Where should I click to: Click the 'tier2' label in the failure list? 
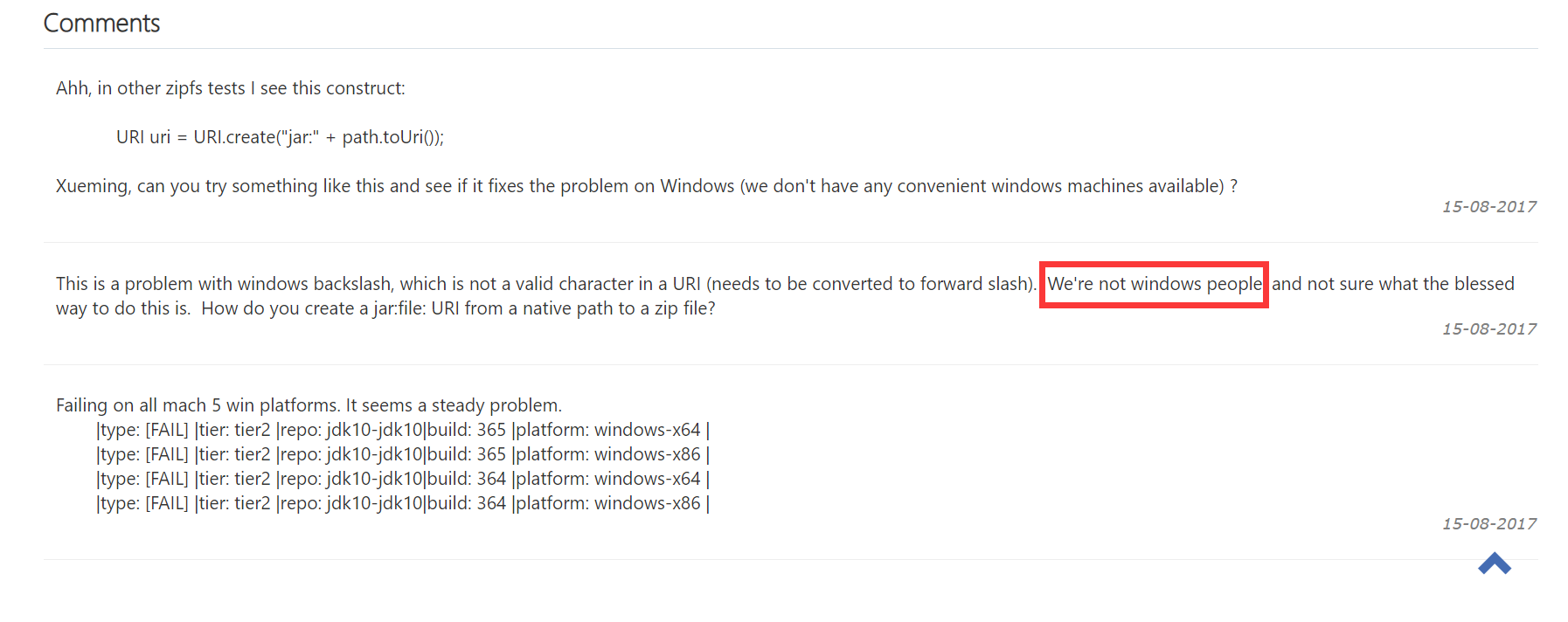(253, 429)
